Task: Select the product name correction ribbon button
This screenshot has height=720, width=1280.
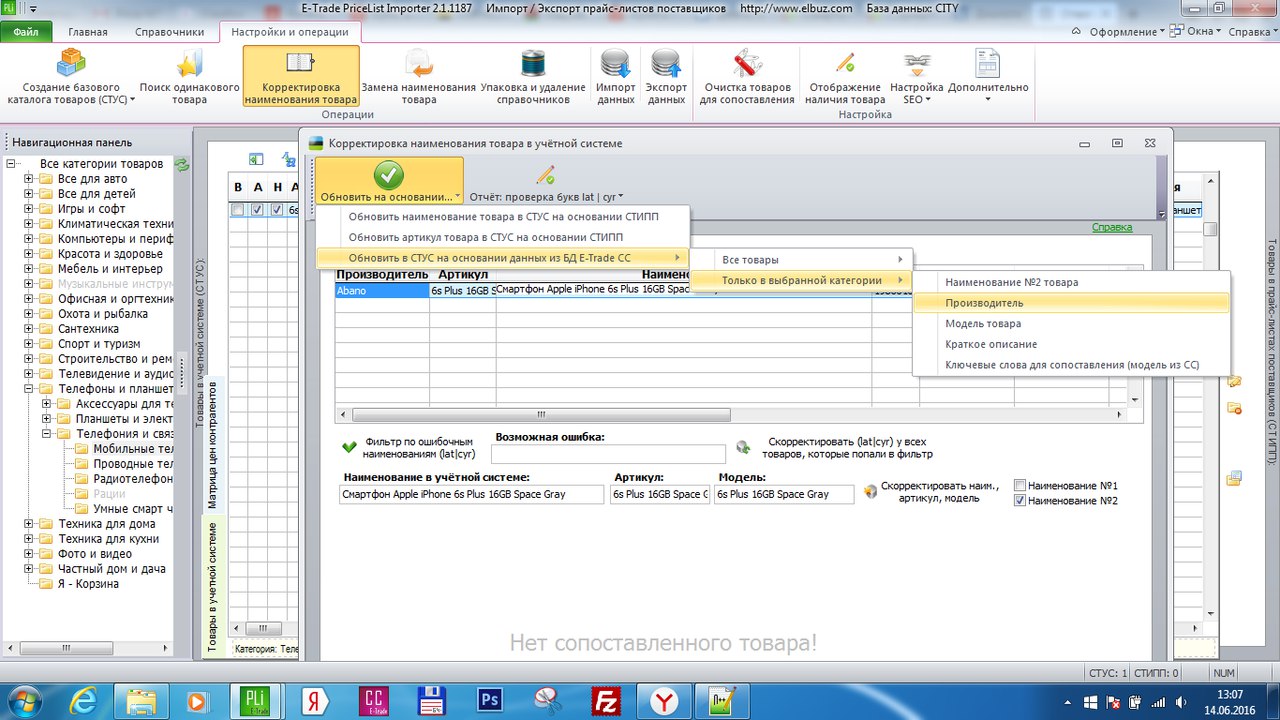Action: [301, 77]
